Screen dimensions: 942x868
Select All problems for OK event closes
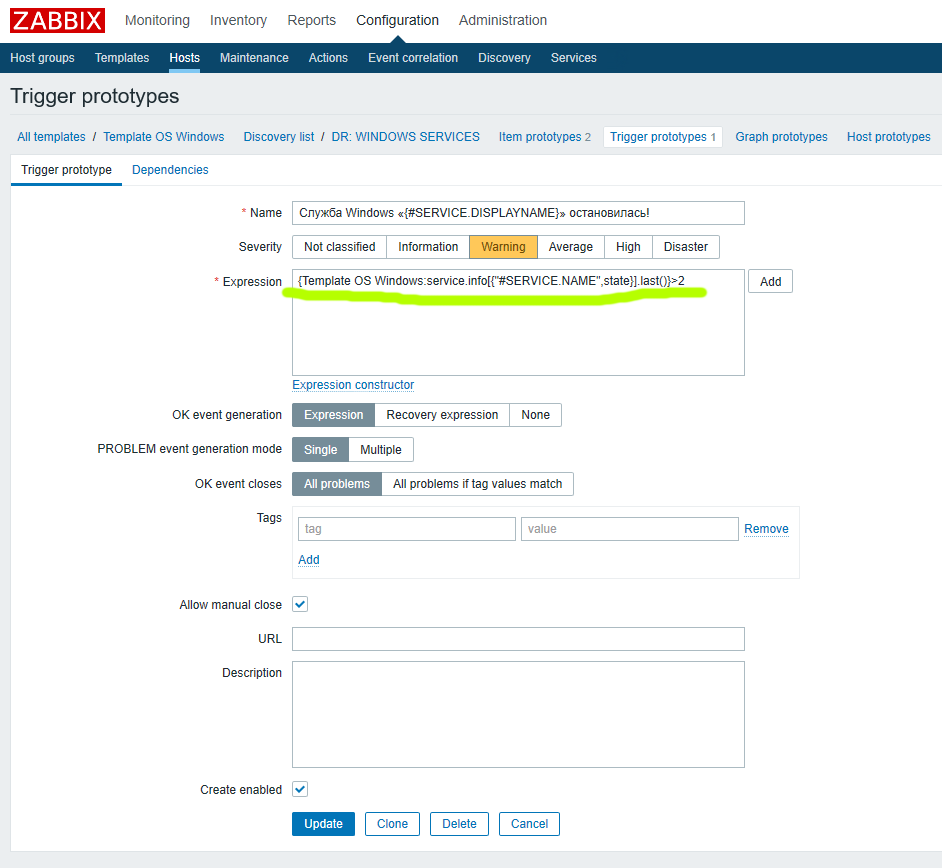pos(337,484)
